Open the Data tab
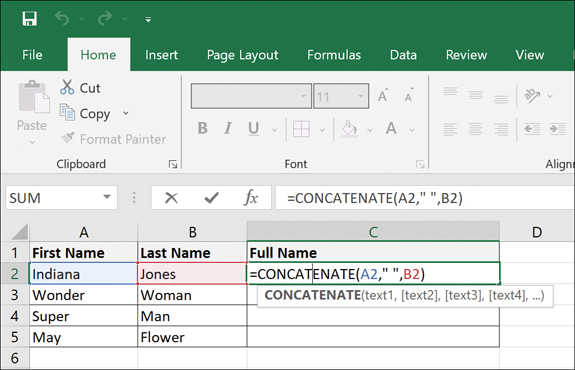This screenshot has width=575, height=370. [403, 55]
